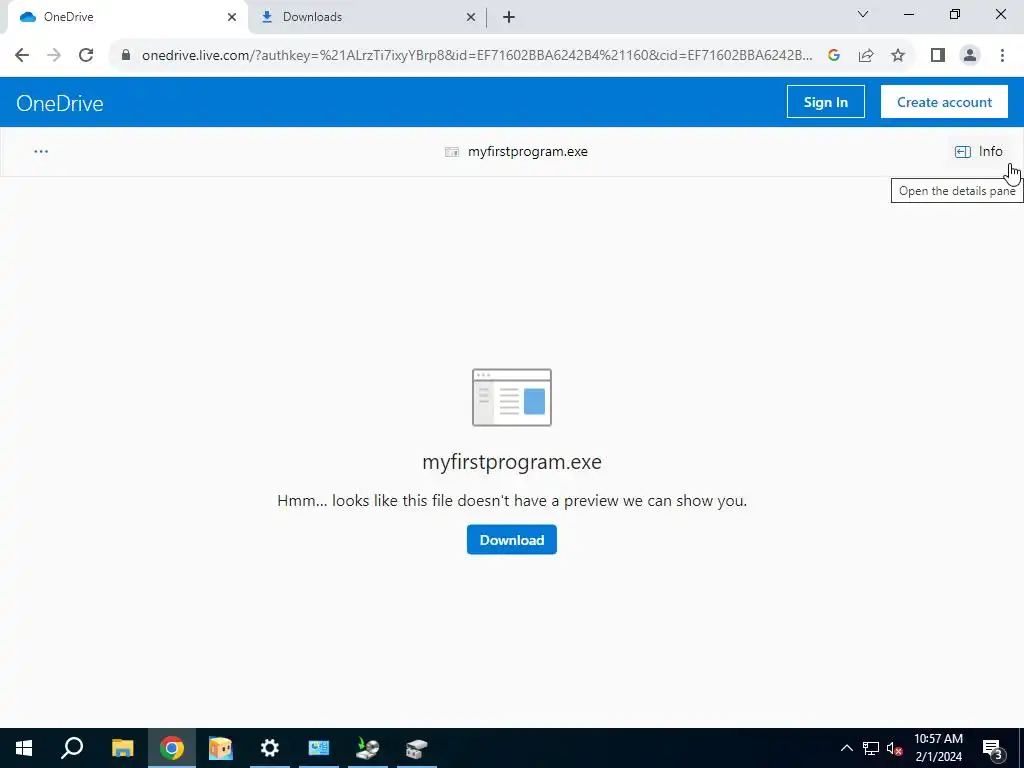Image resolution: width=1024 pixels, height=768 pixels.
Task: Open the blue window app on taskbar
Action: (x=319, y=748)
